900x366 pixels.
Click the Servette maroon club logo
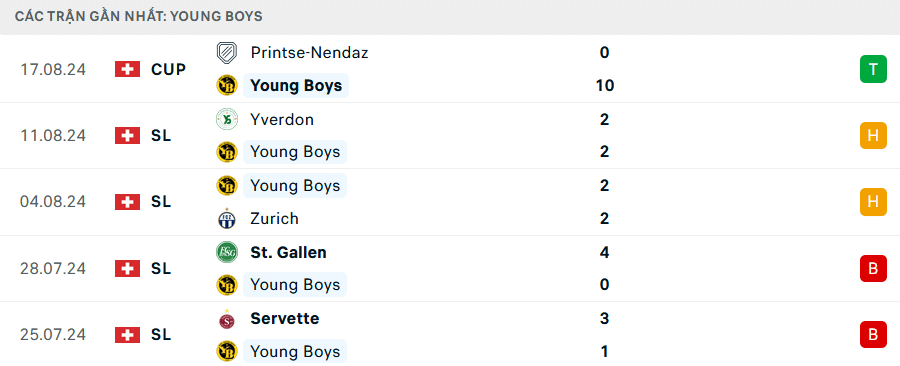click(227, 319)
